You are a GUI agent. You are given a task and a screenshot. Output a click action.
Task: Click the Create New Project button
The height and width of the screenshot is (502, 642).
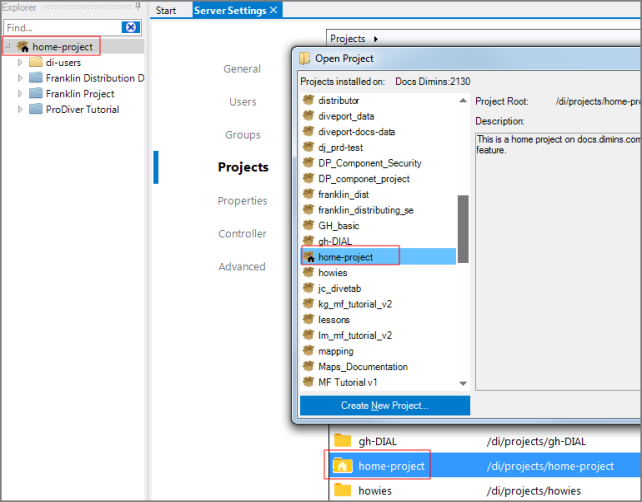coord(384,405)
